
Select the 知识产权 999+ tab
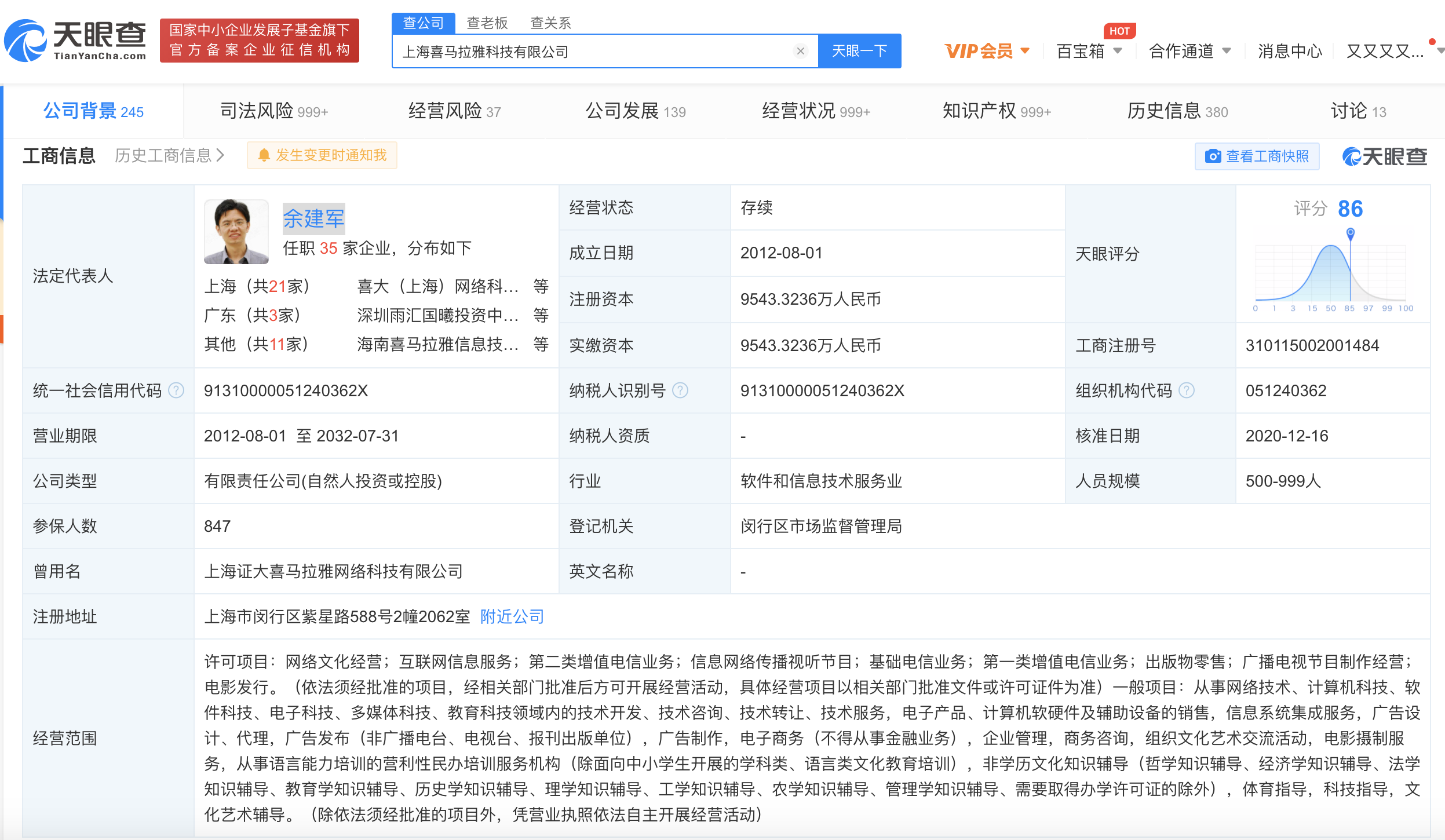pos(997,111)
